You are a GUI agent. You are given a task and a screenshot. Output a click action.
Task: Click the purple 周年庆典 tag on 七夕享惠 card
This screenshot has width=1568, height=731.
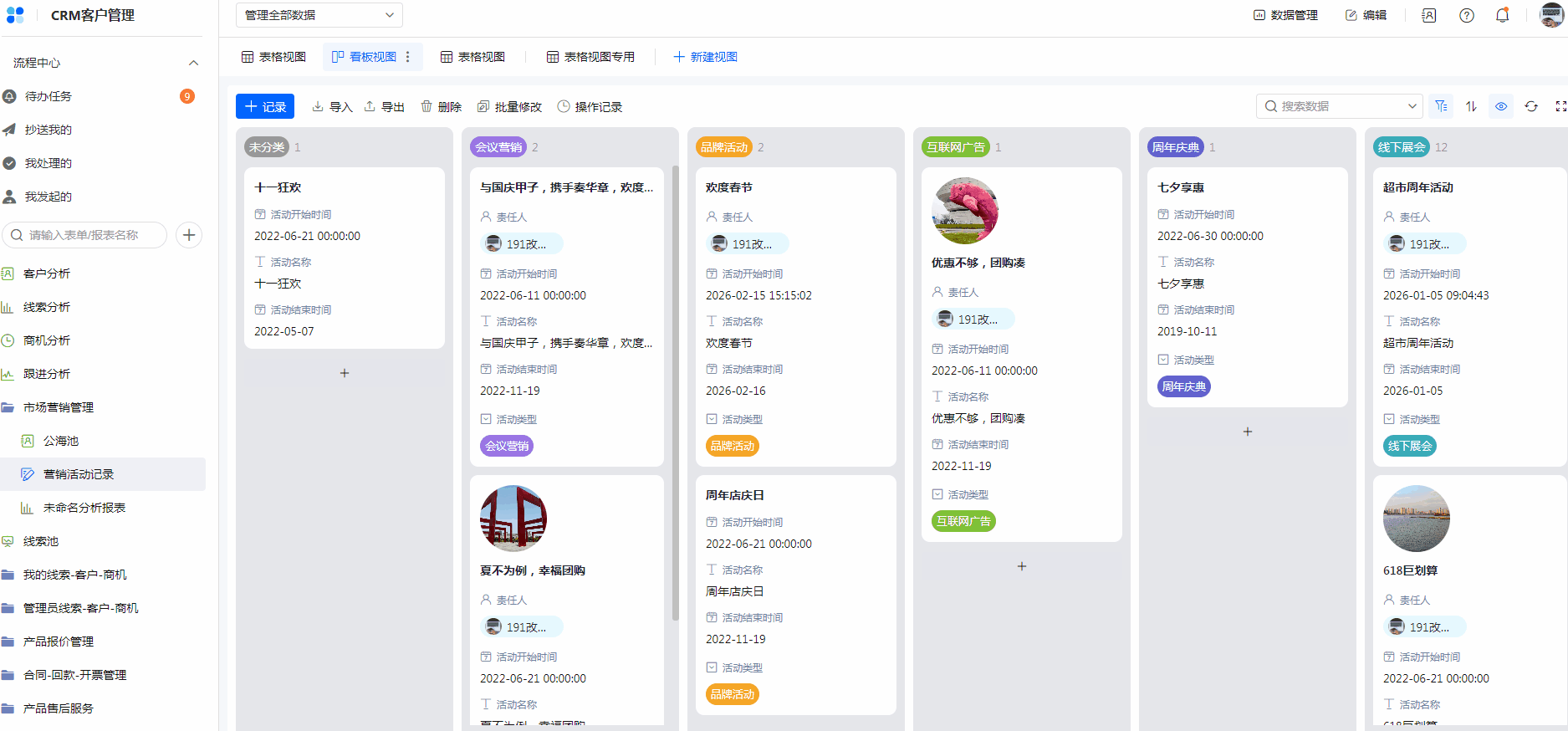1183,386
